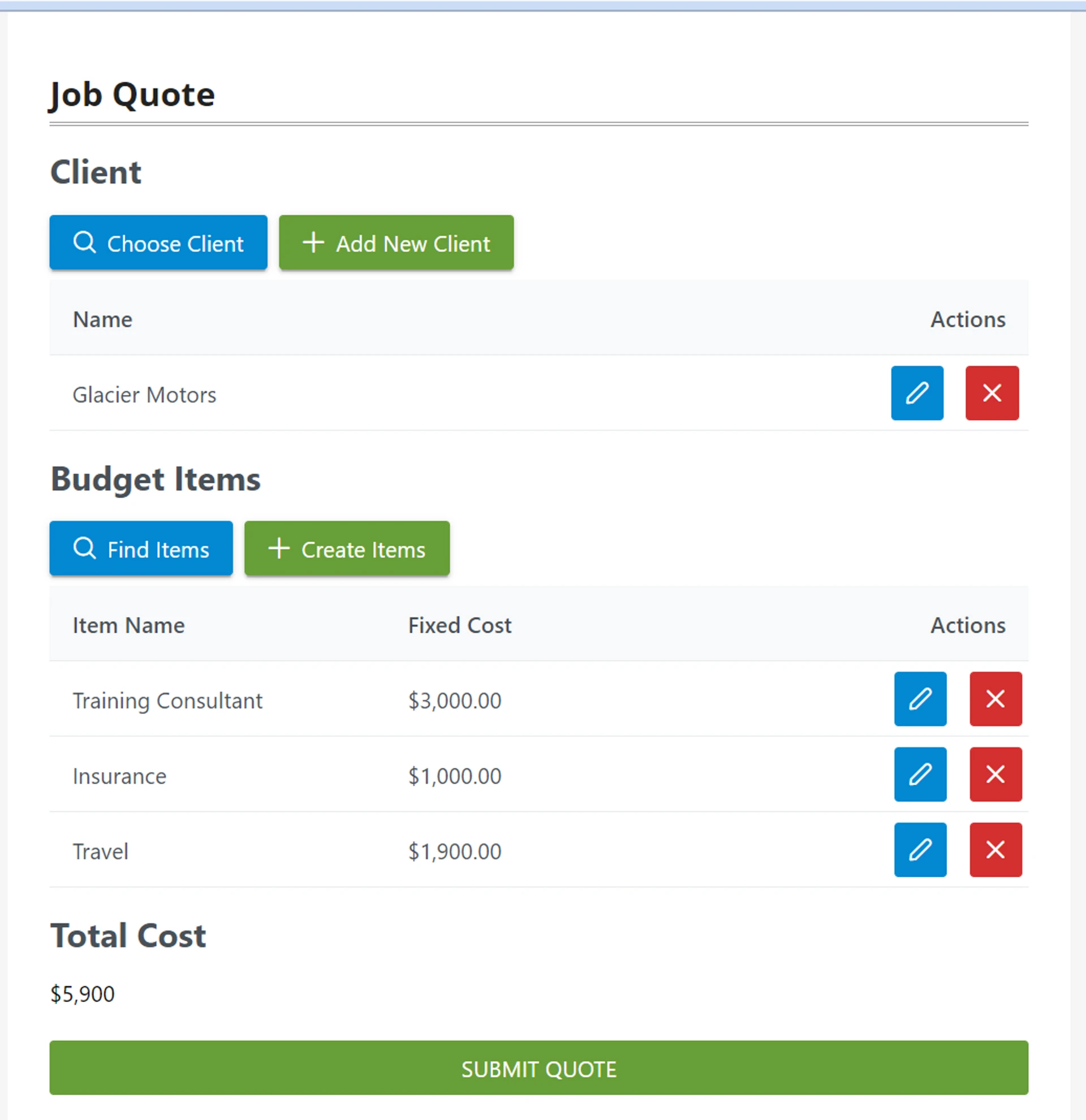Edit the Travel budget item
The image size is (1086, 1120).
920,850
